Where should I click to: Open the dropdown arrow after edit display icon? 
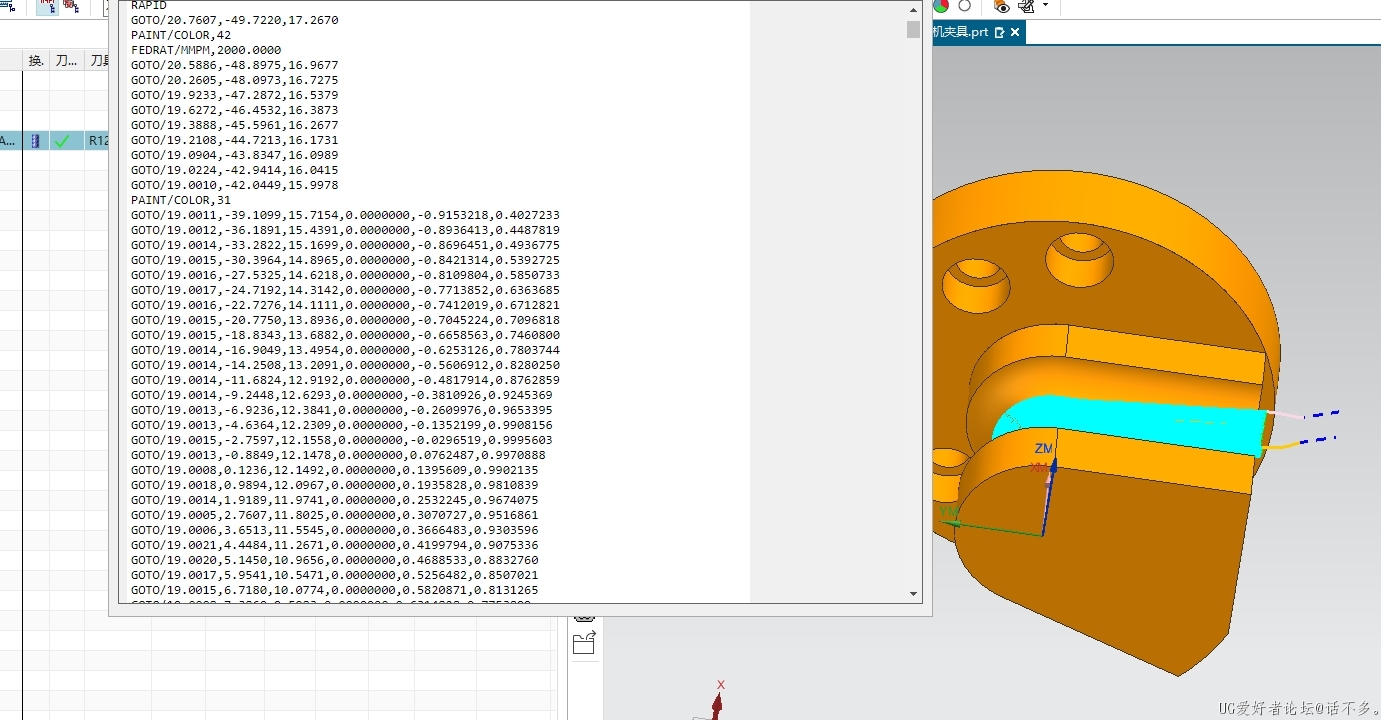click(1046, 6)
